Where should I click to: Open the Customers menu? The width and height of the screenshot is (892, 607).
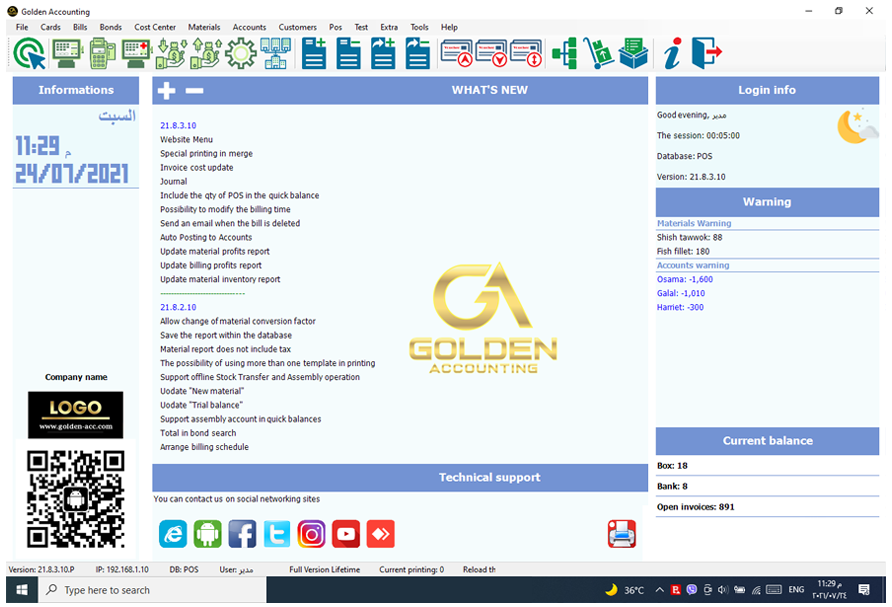(297, 27)
